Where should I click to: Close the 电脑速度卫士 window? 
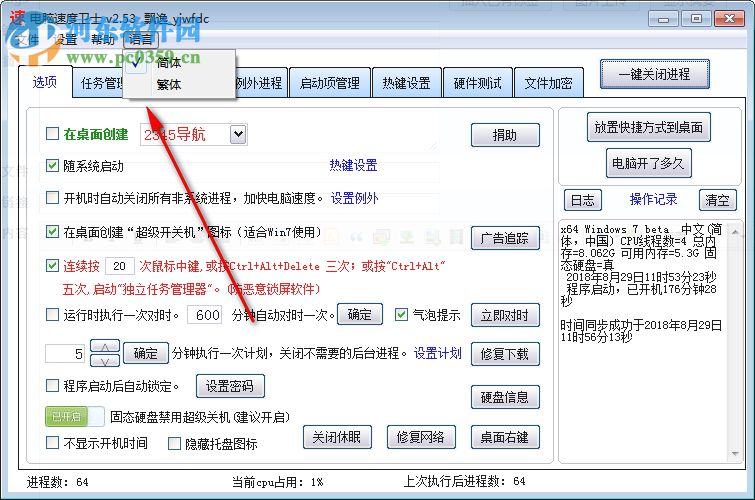click(729, 19)
